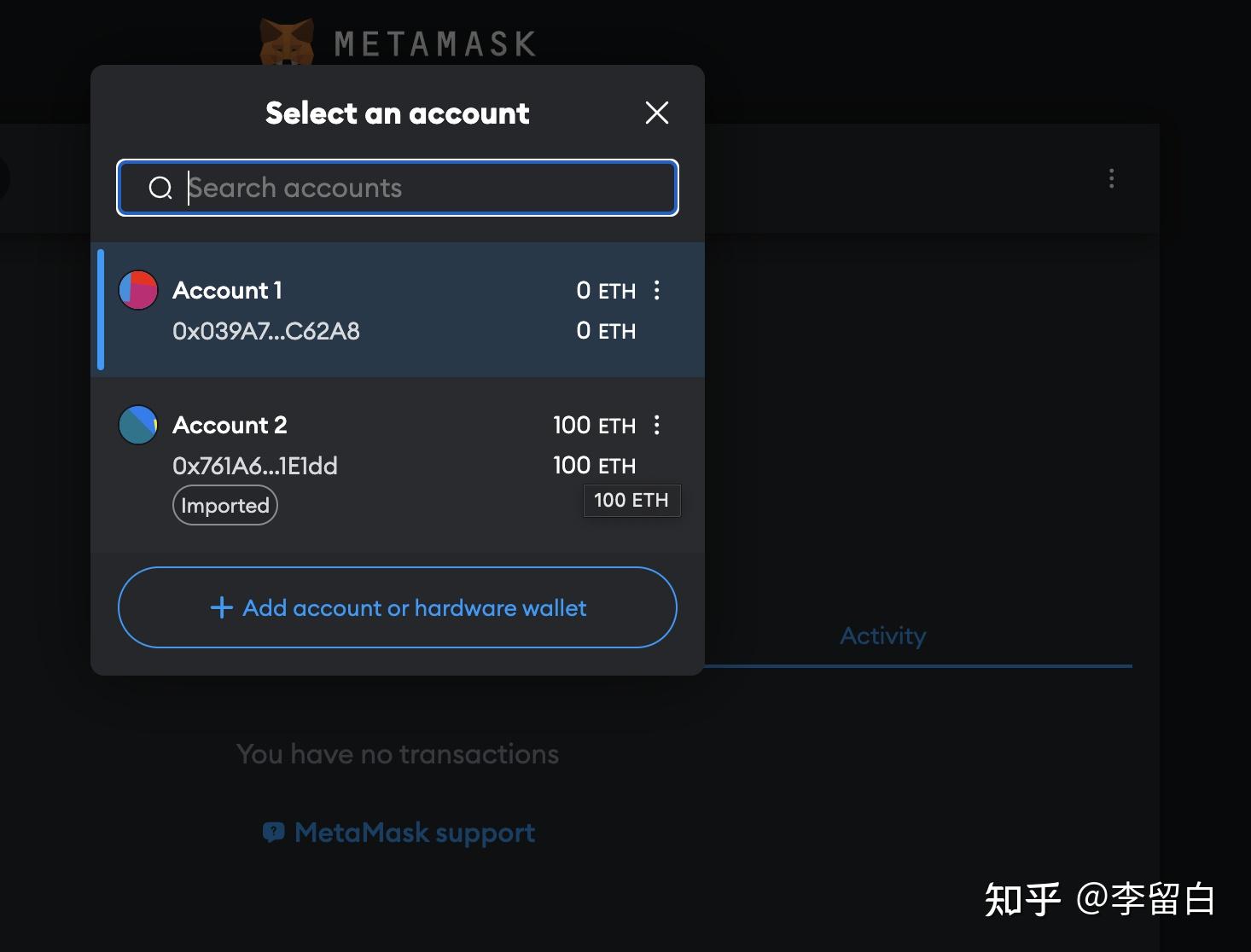Click the Account 1 top balance 0 ETH
The image size is (1251, 952).
605,290
